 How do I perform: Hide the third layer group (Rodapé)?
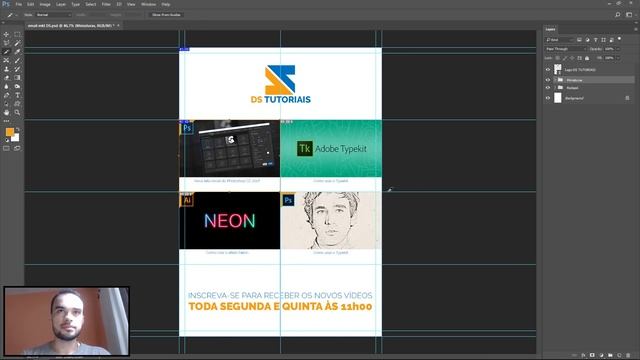coord(548,88)
